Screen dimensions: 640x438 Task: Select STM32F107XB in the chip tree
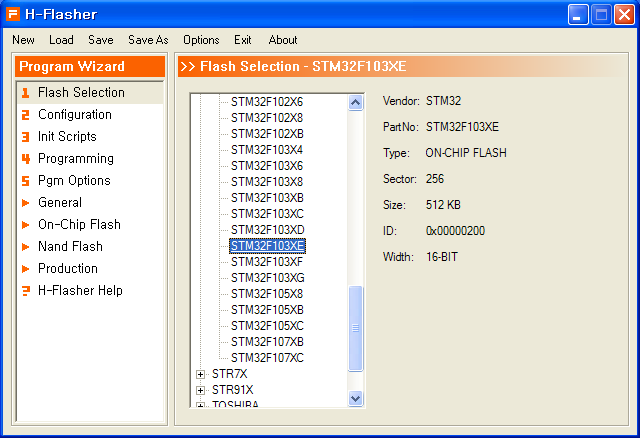coord(267,342)
